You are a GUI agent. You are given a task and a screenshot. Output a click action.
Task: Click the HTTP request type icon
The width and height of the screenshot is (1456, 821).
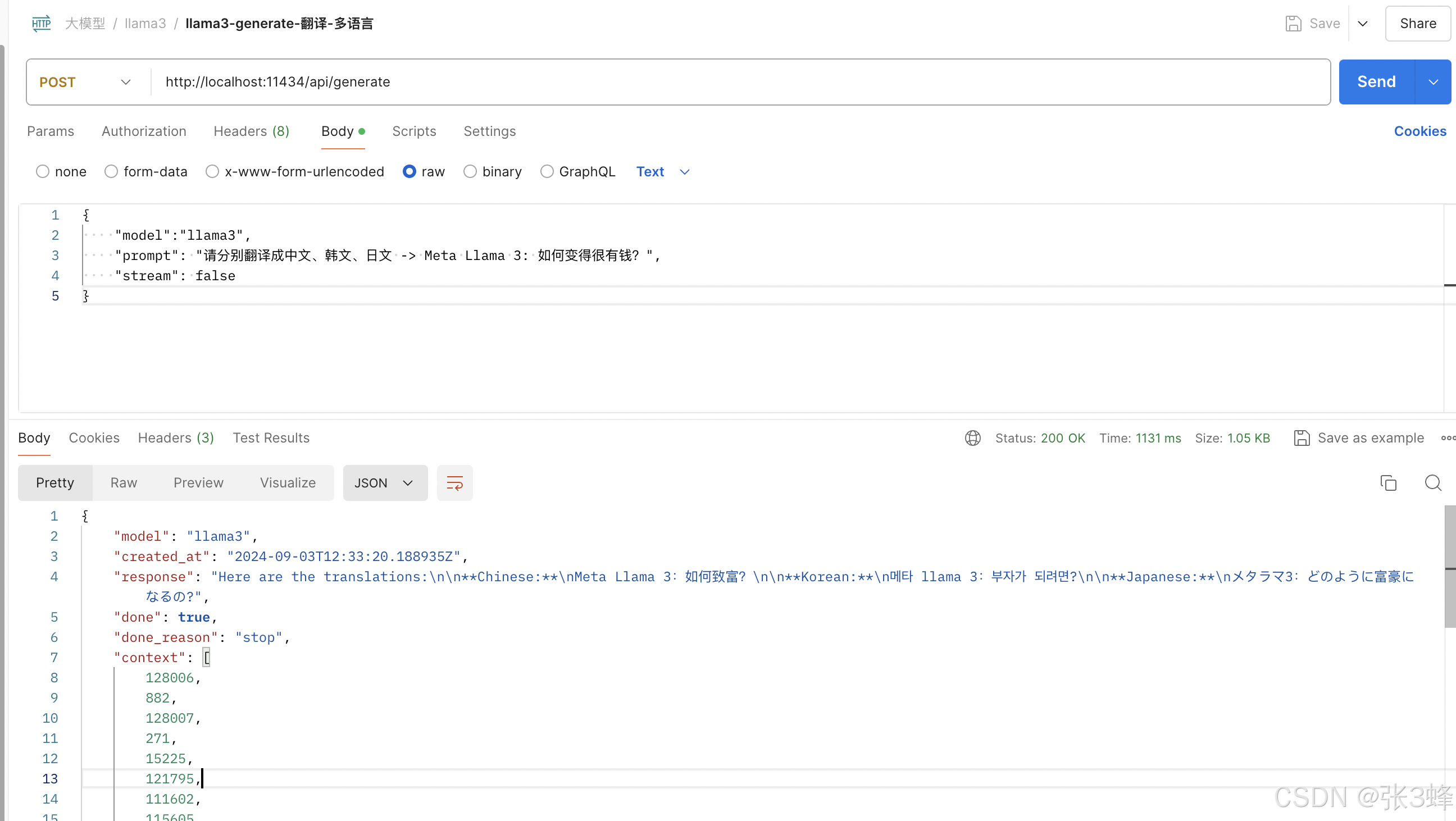[x=40, y=23]
